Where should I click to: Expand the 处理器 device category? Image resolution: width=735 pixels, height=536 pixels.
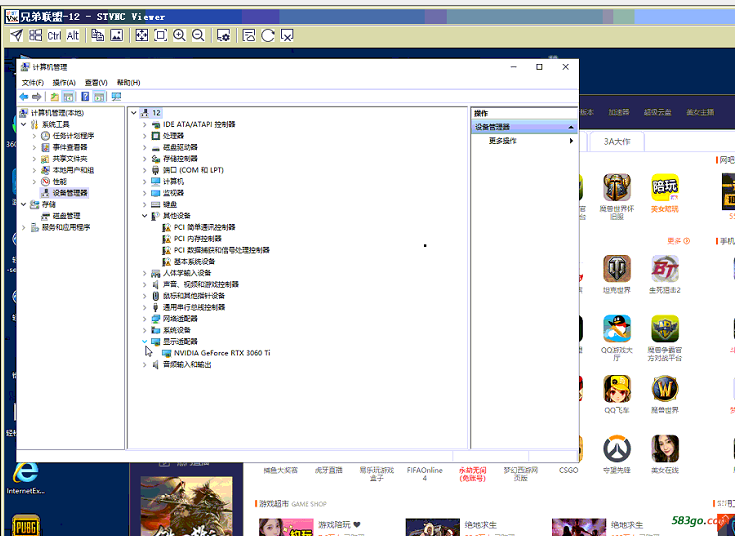pyautogui.click(x=144, y=136)
